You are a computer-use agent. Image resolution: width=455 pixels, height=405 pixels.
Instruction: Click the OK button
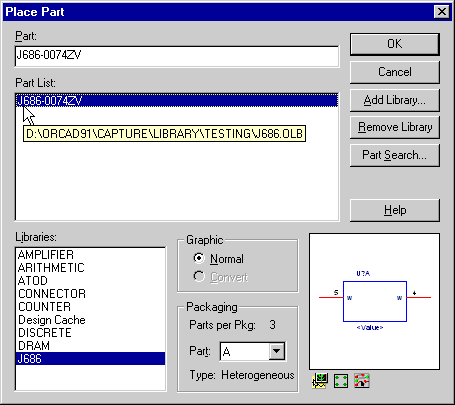tap(395, 44)
